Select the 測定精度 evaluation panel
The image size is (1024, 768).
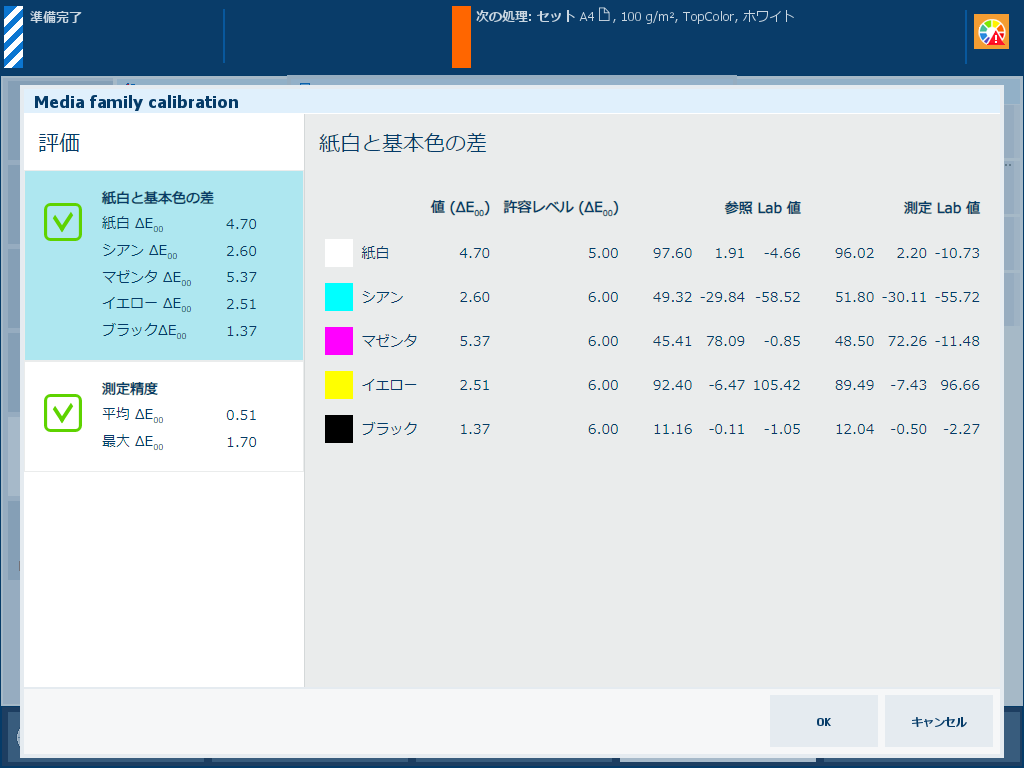pos(164,416)
